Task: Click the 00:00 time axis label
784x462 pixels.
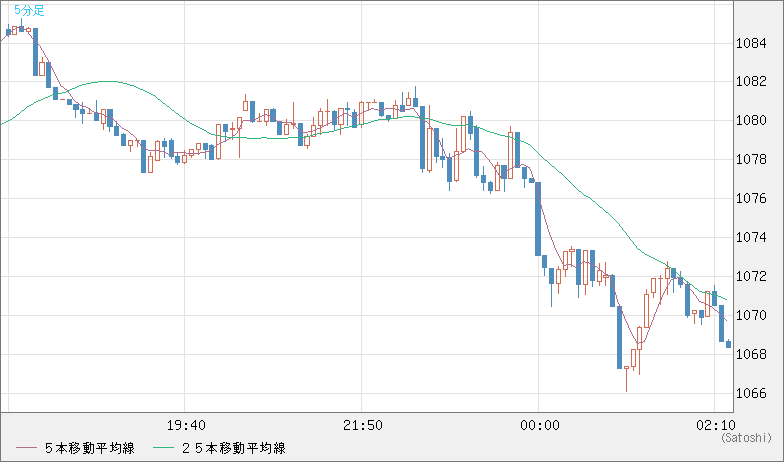Action: [x=540, y=426]
